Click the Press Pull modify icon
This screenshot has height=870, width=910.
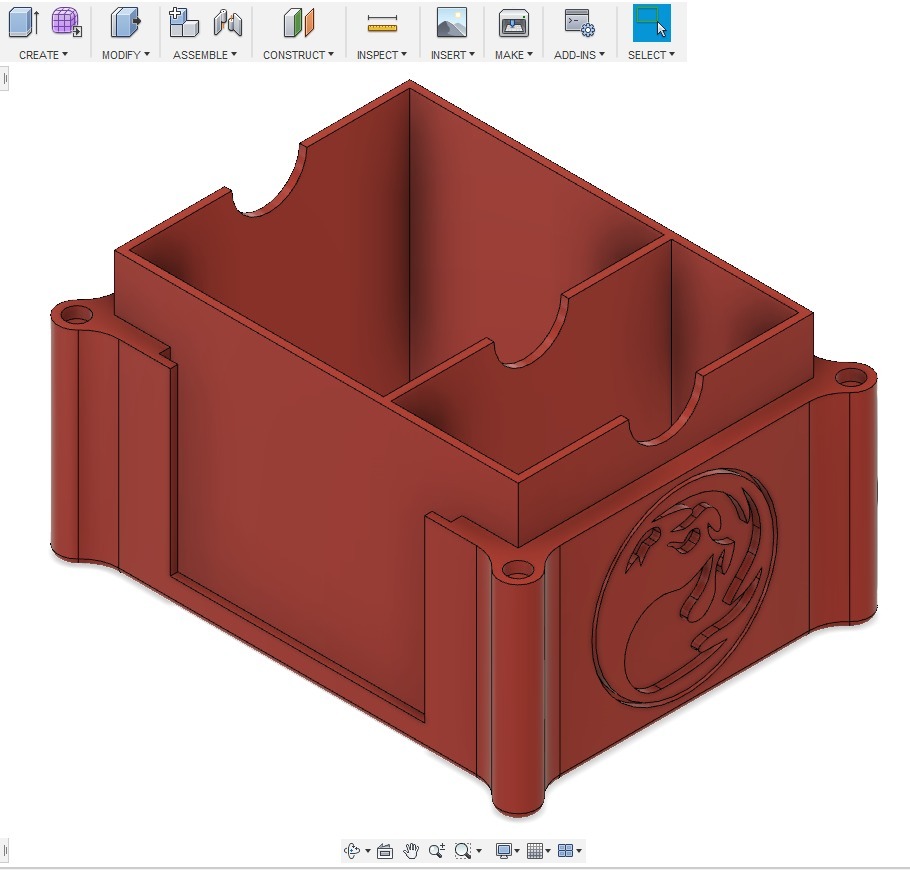(x=125, y=22)
